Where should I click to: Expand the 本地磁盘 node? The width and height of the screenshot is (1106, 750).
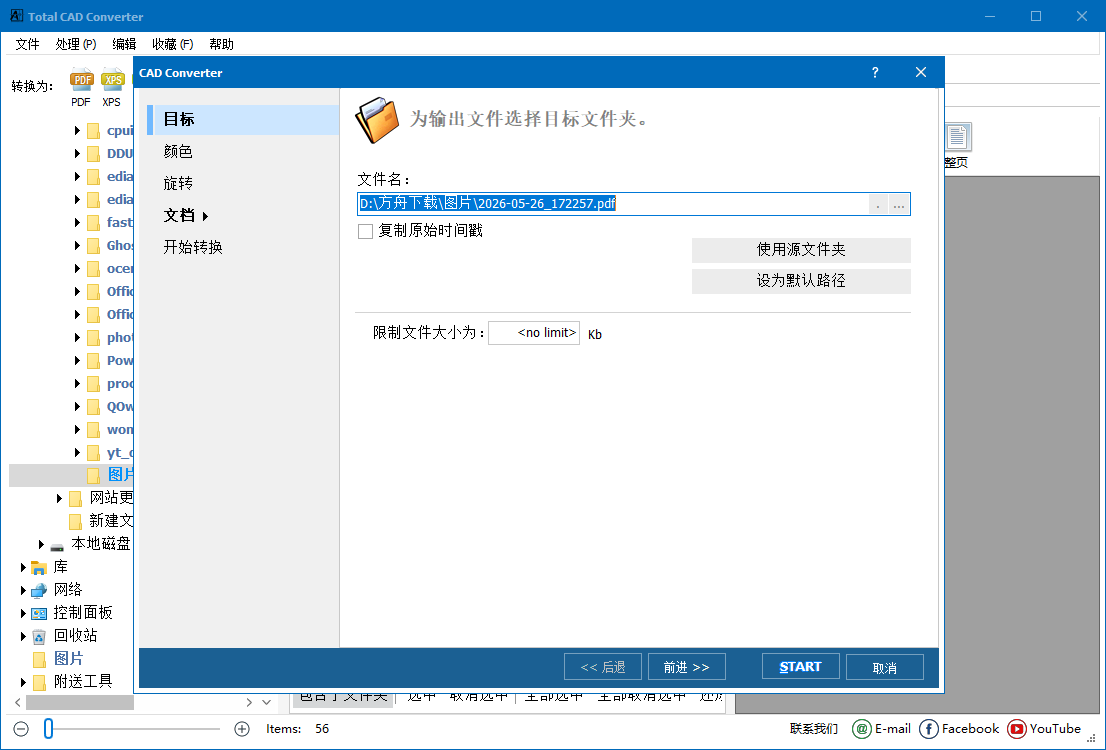(x=41, y=544)
